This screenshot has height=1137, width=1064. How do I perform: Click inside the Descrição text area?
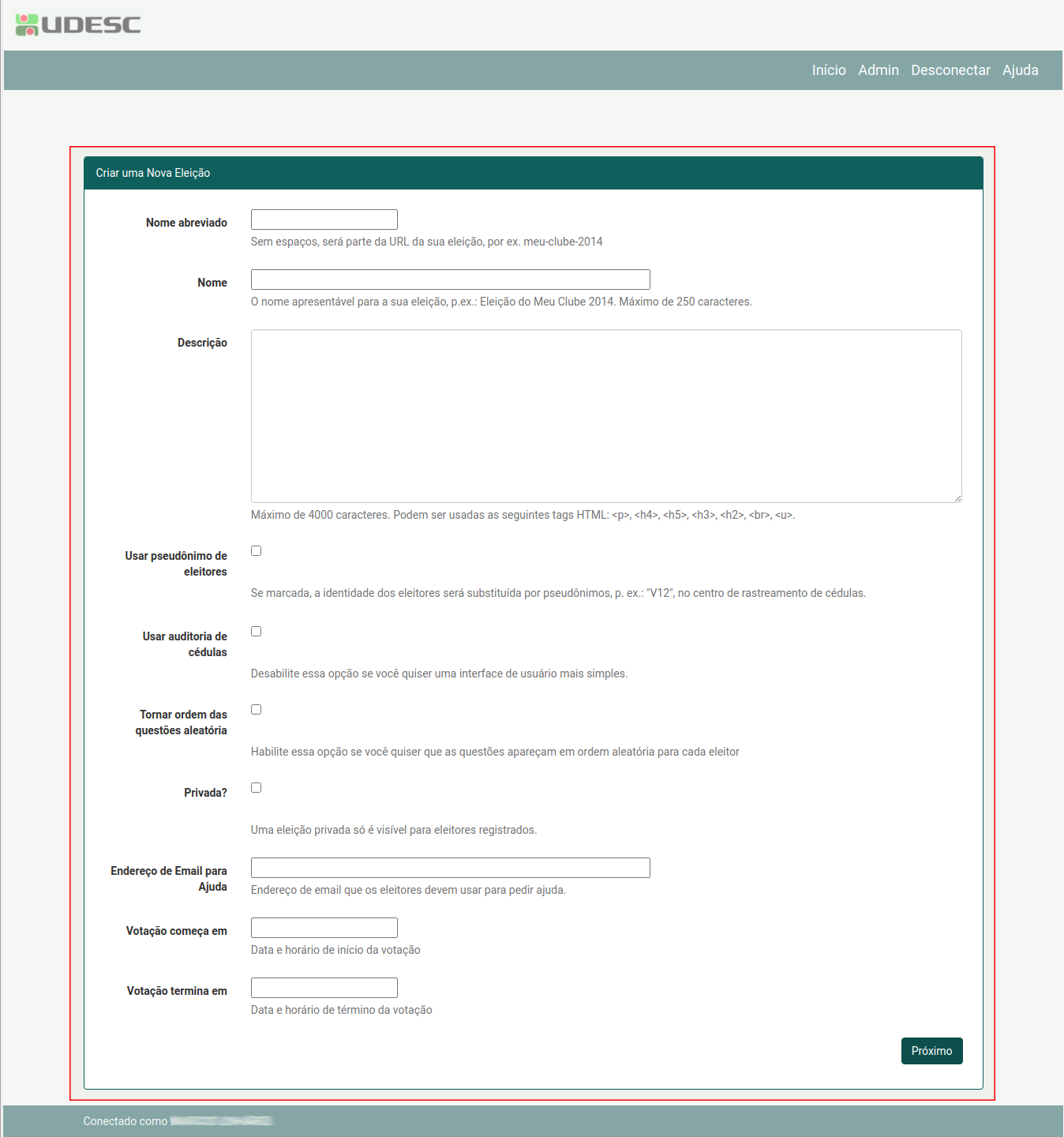click(x=605, y=416)
